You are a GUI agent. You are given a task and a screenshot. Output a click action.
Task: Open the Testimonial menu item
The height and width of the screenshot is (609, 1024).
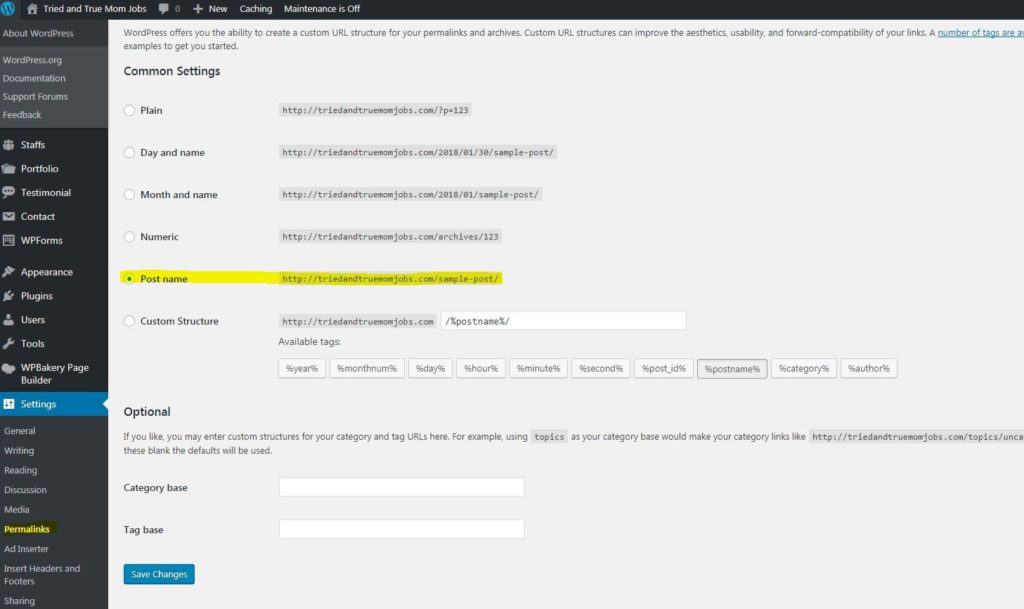(46, 193)
